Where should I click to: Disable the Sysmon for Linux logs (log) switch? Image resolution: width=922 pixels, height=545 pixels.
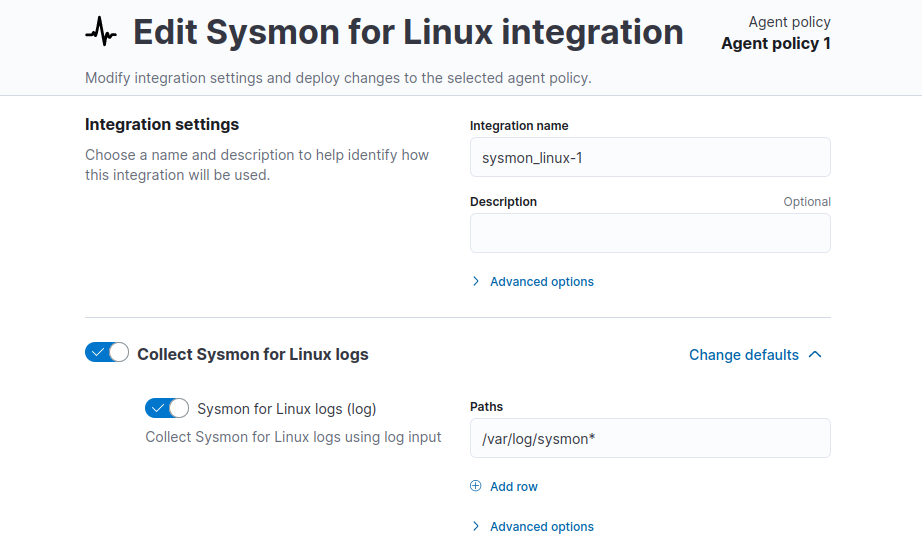(167, 408)
